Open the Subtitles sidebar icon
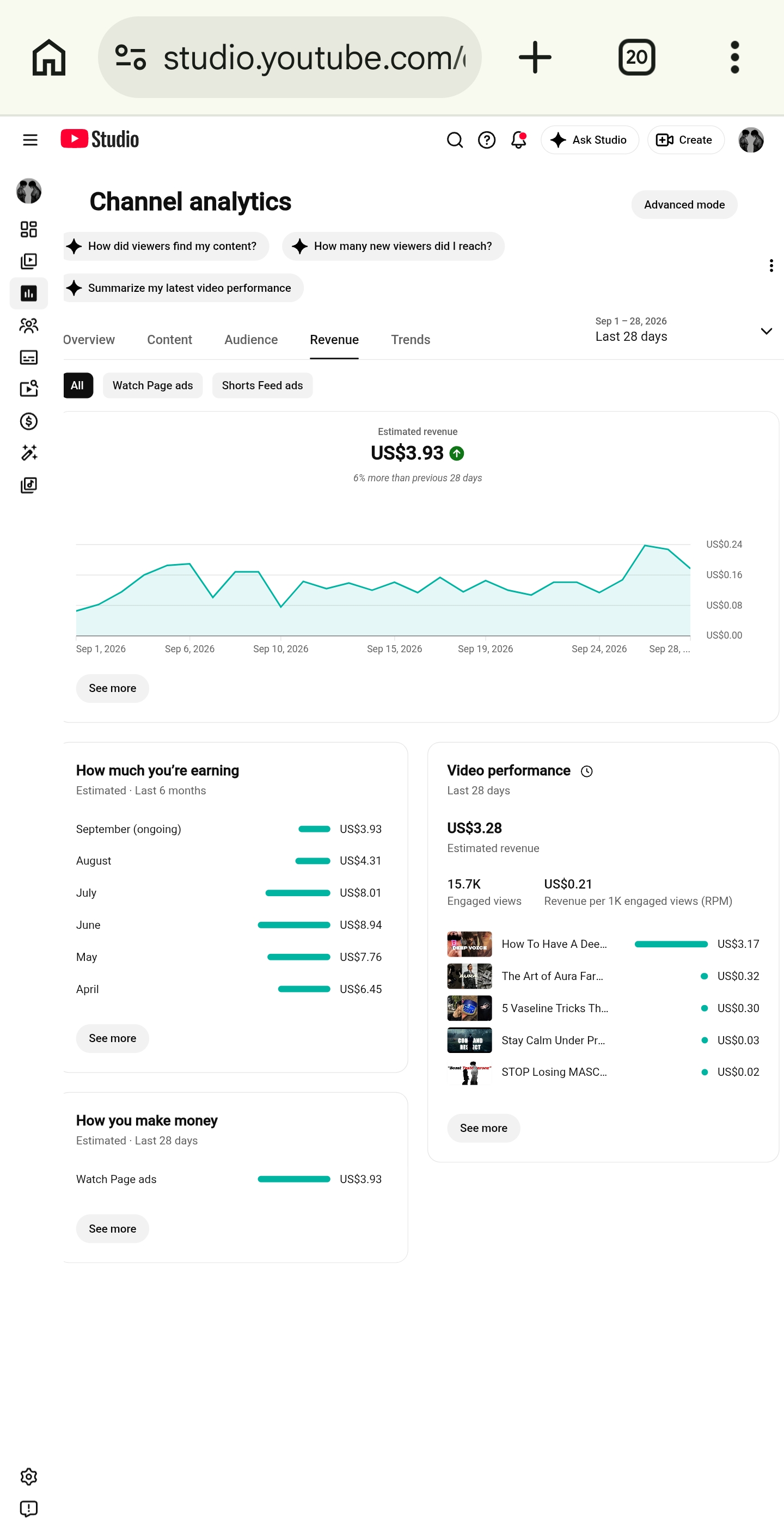 pyautogui.click(x=28, y=357)
